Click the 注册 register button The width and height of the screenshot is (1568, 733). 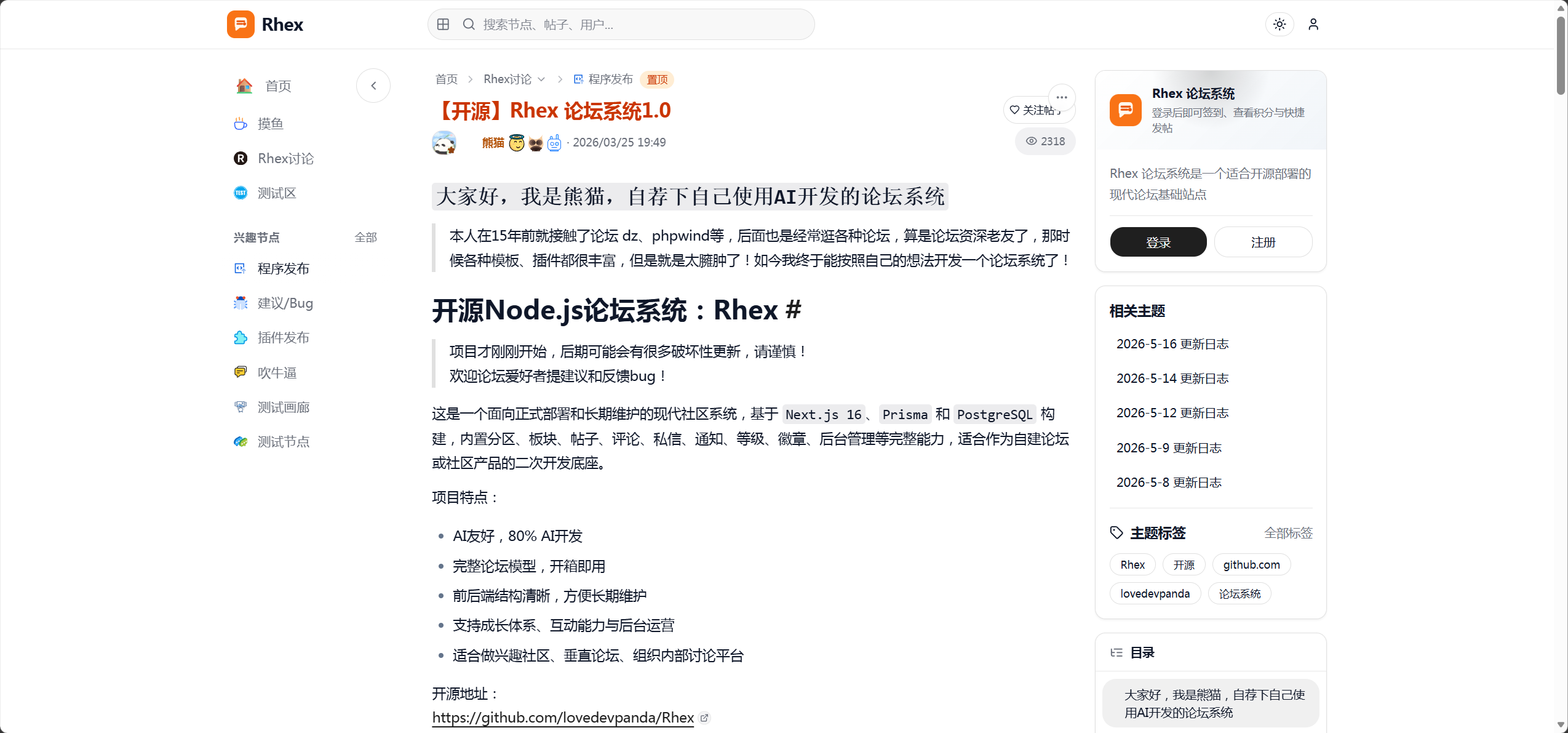click(1264, 242)
